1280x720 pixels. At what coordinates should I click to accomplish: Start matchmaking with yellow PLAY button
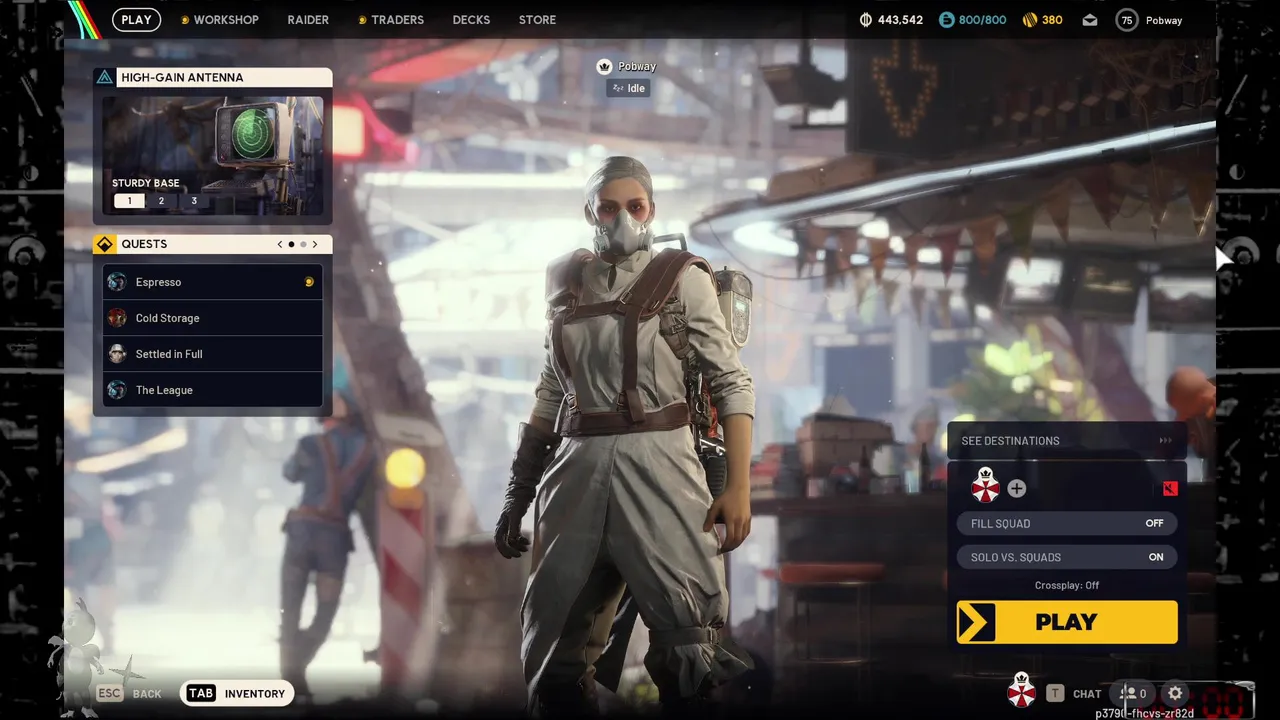click(1067, 622)
